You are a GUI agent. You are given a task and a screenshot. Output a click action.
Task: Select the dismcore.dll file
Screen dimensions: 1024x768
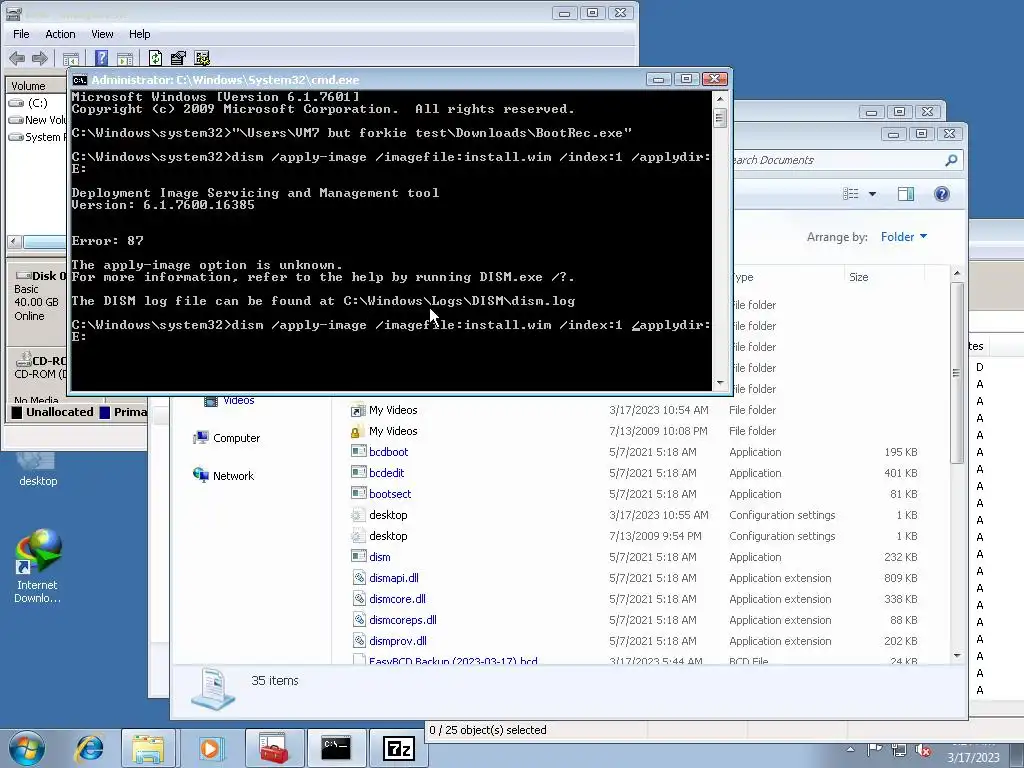[x=635, y=599]
